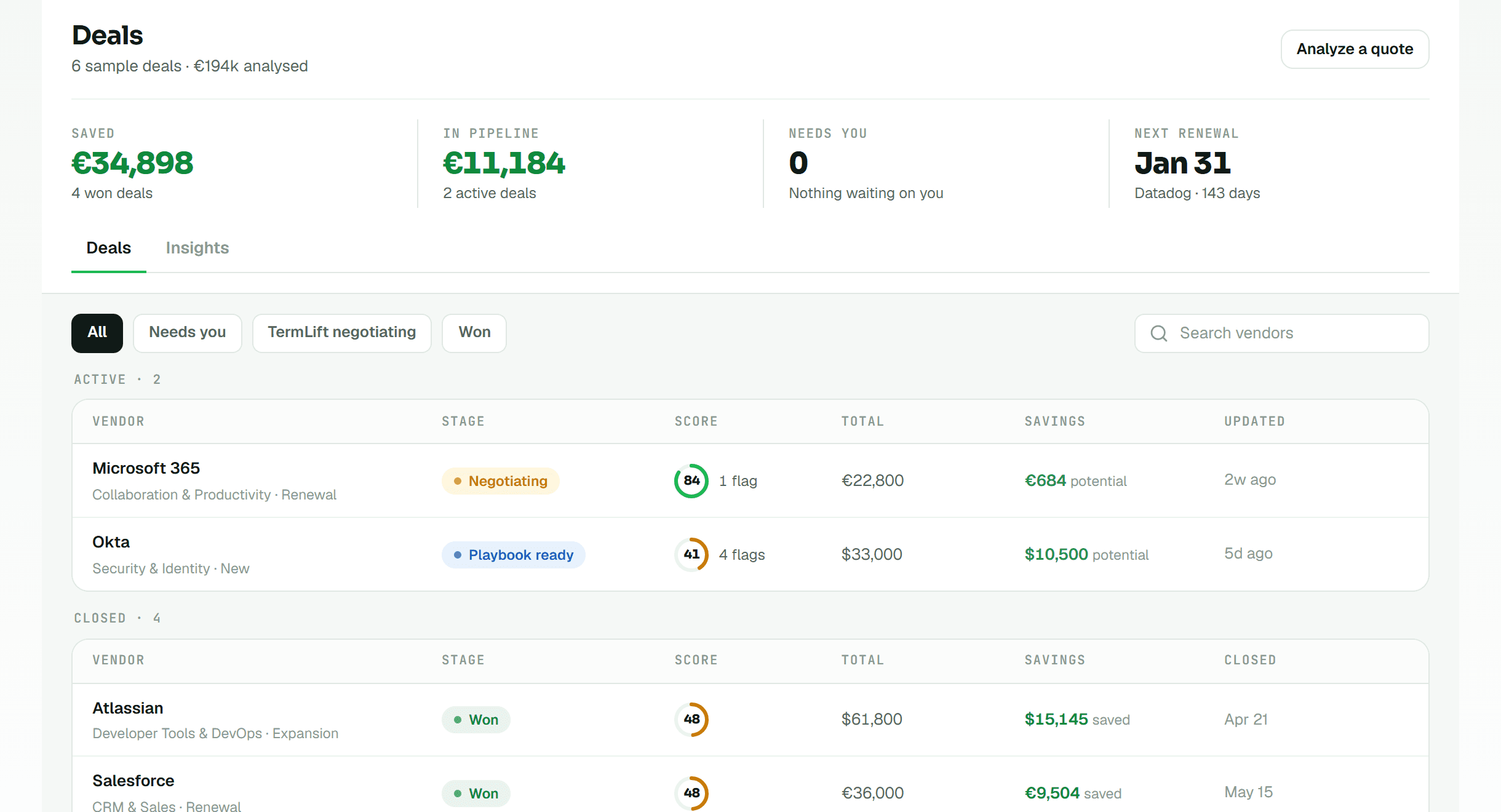Screen dimensions: 1501x812
Task: Click the '4 flags' label
Action: click(742, 555)
